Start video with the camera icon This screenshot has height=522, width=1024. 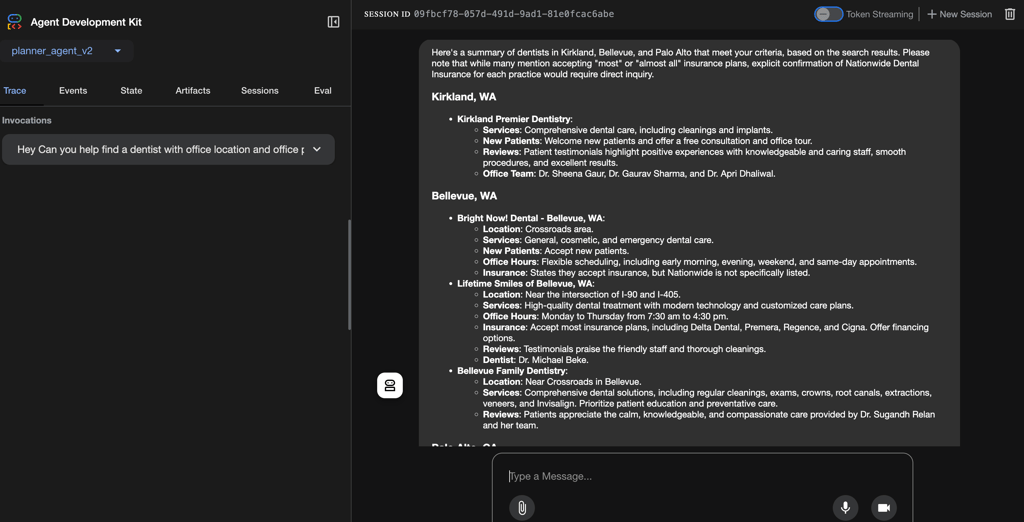point(884,508)
